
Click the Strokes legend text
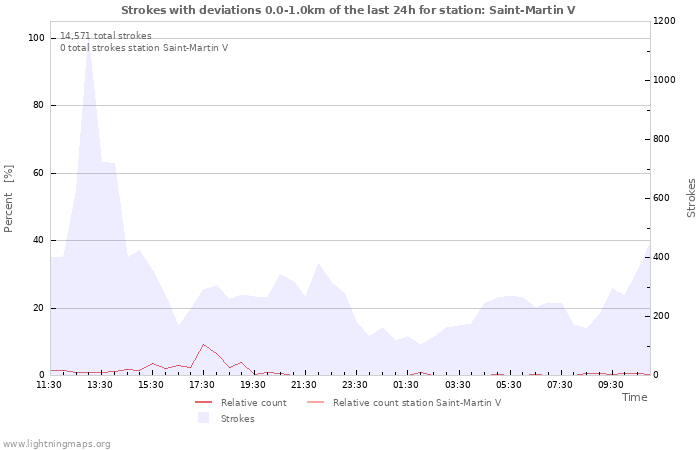(238, 419)
